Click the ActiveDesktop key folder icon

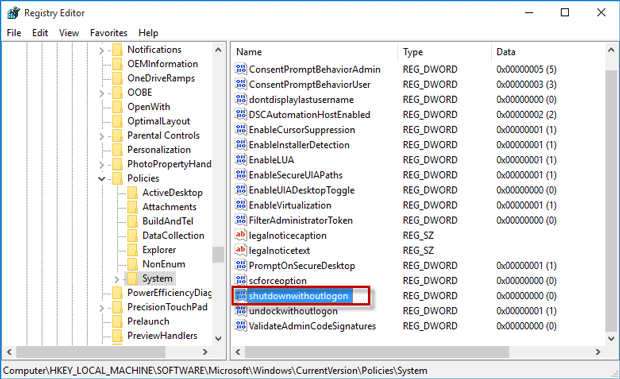(x=132, y=192)
